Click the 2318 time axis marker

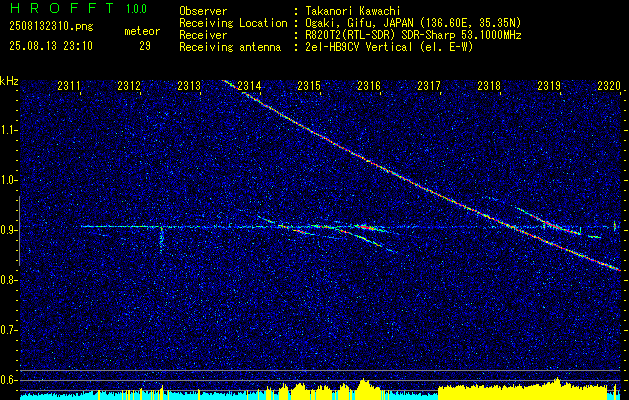(x=489, y=86)
